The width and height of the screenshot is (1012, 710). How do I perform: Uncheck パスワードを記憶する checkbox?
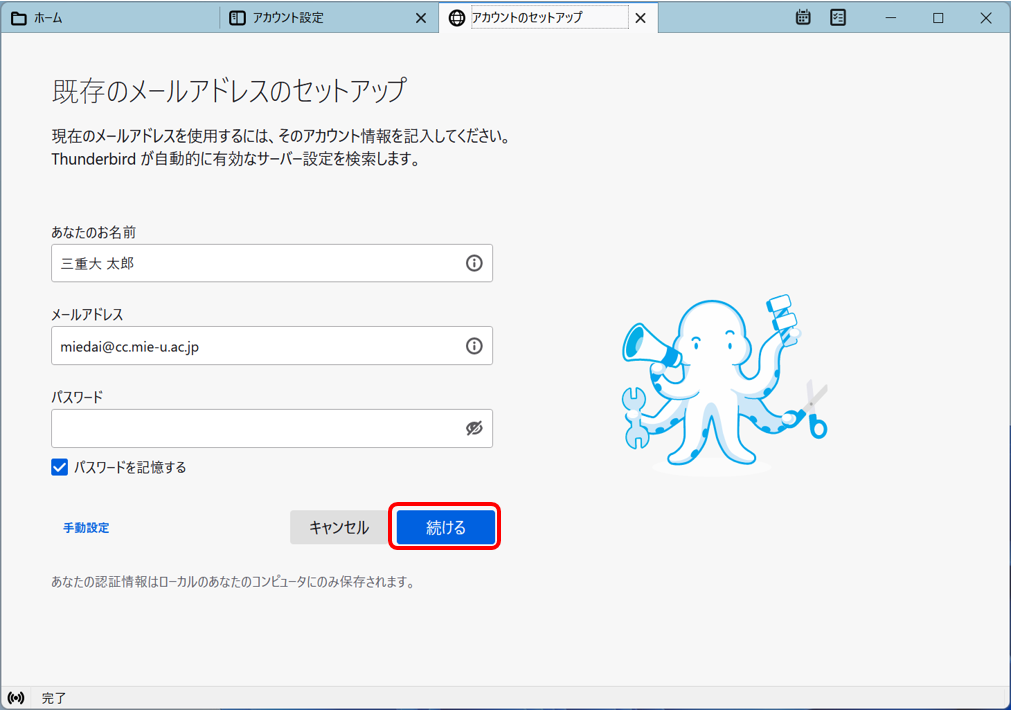tap(59, 467)
